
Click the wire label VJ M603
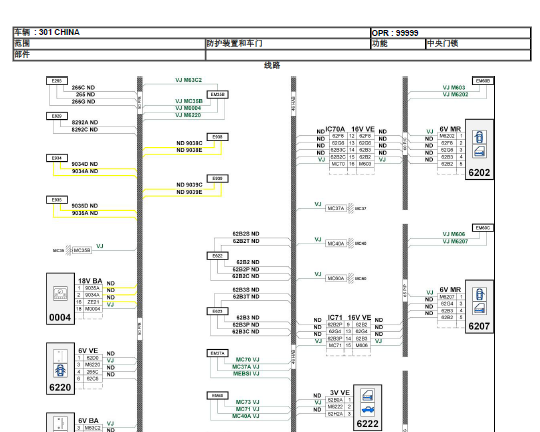coord(454,88)
